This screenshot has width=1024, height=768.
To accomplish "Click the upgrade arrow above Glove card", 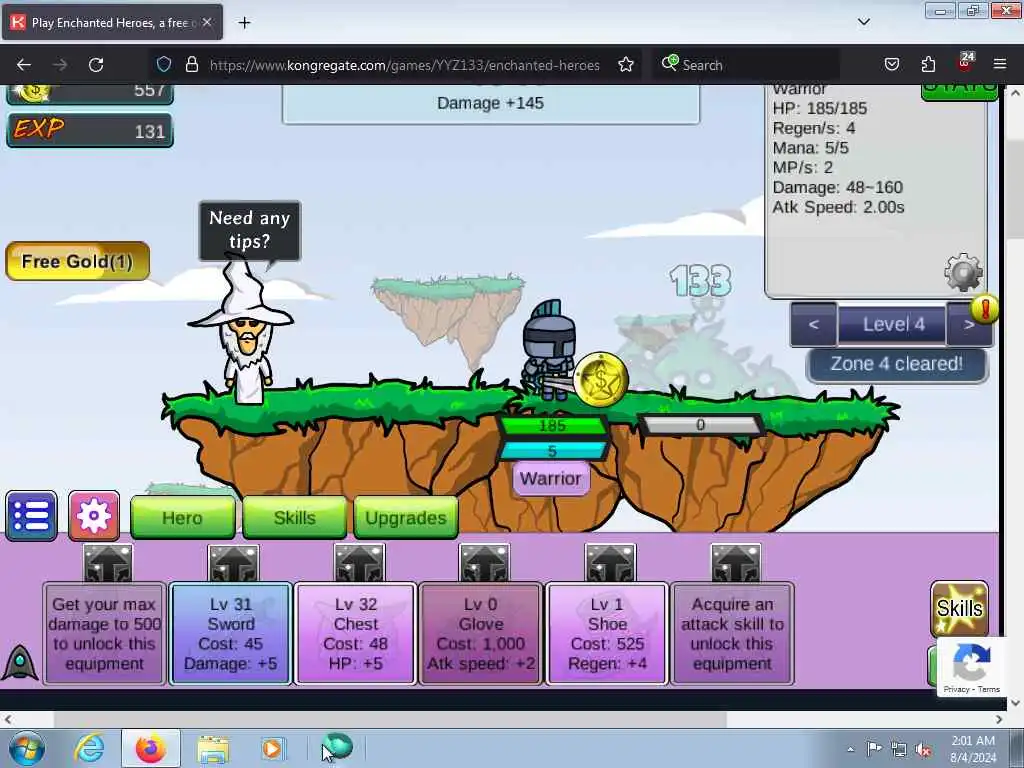I will point(484,563).
